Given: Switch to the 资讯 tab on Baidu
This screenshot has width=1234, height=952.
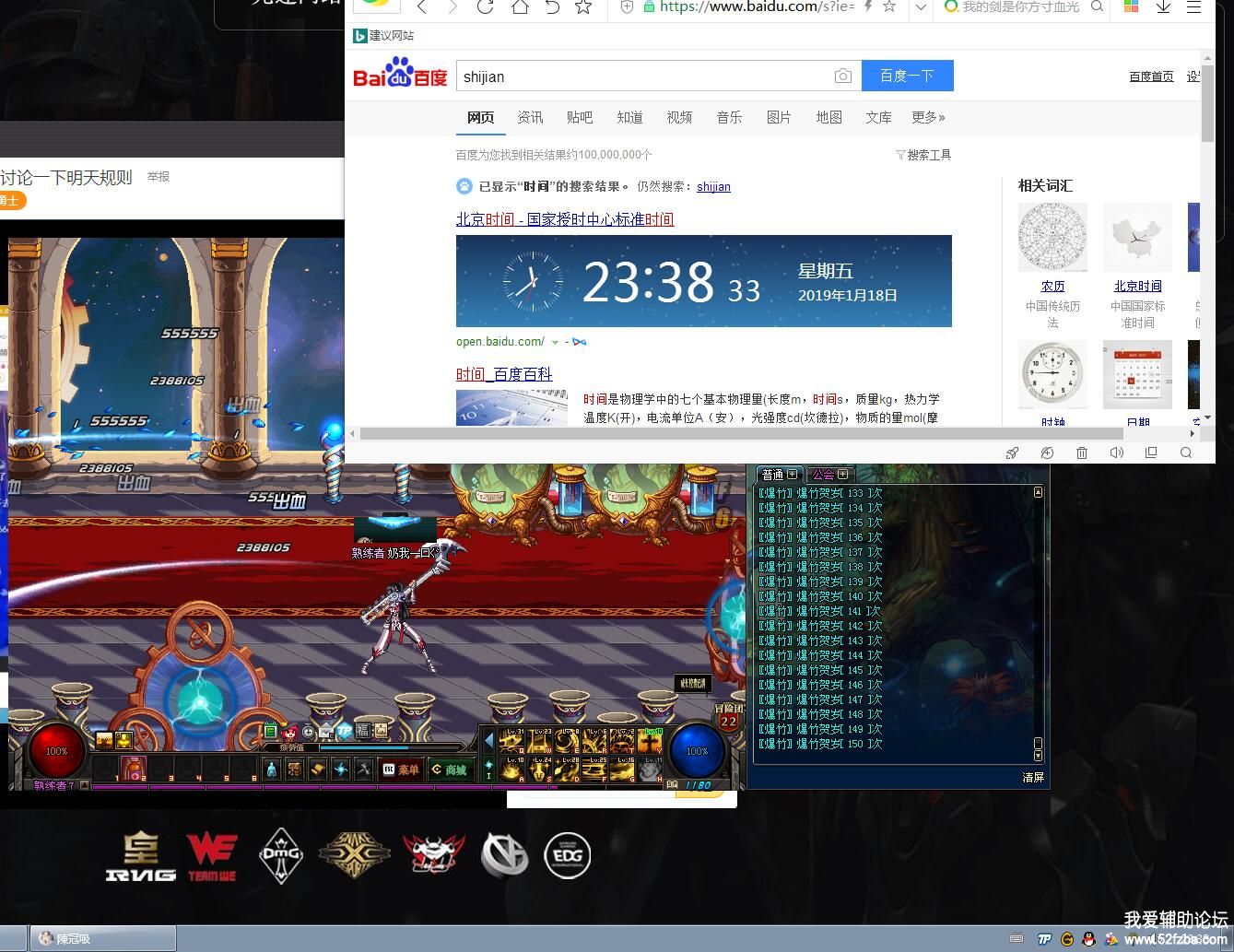Looking at the screenshot, I should click(x=530, y=117).
